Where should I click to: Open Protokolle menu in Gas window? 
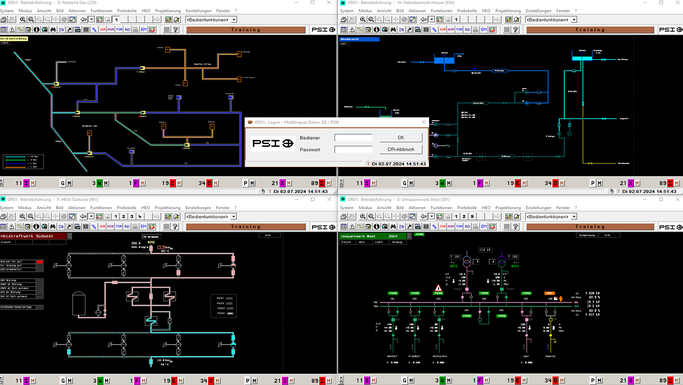tap(127, 10)
